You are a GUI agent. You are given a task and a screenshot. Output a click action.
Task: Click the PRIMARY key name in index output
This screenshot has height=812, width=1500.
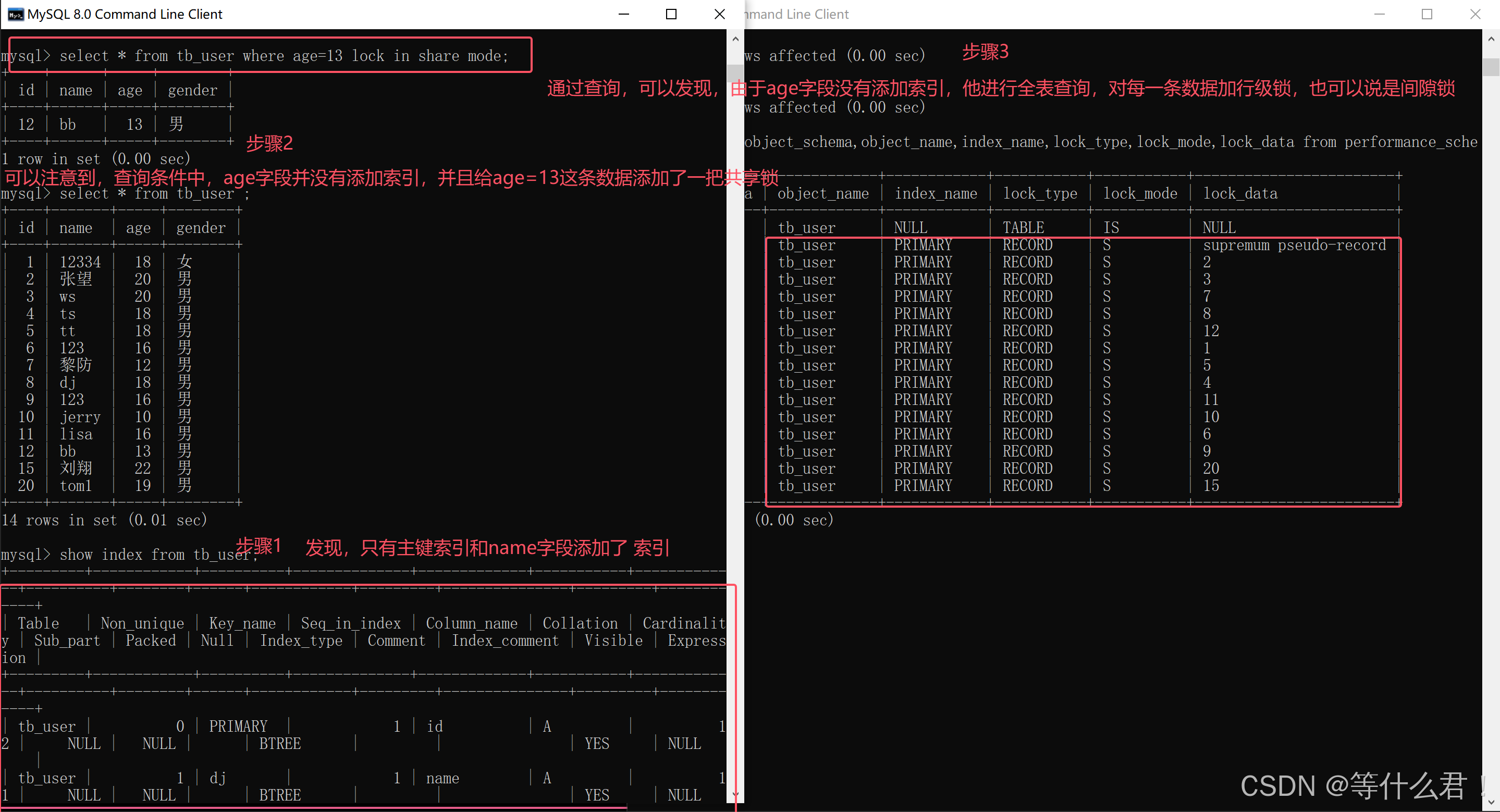(238, 726)
